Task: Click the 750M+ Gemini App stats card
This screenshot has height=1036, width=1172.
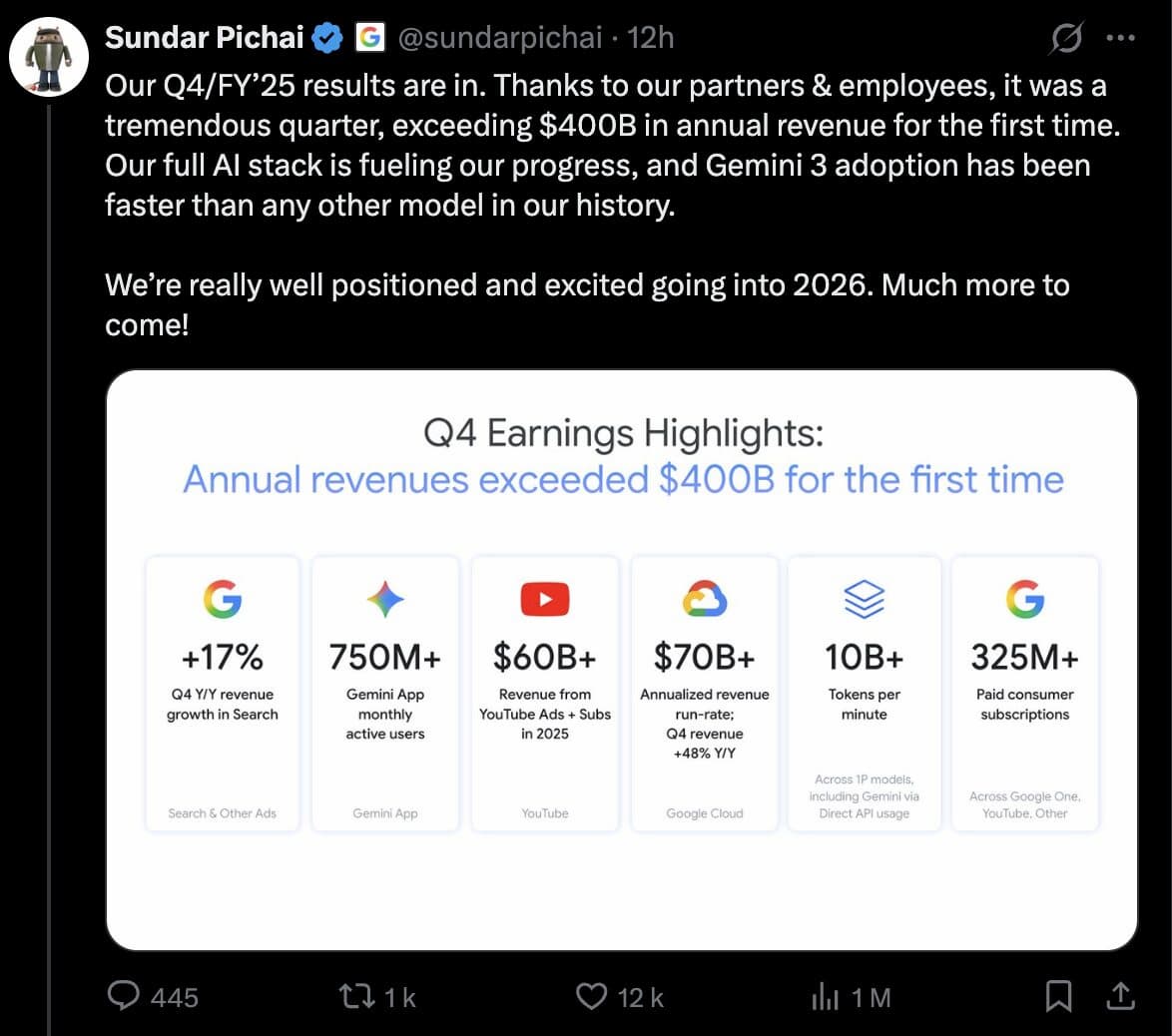Action: click(x=383, y=694)
